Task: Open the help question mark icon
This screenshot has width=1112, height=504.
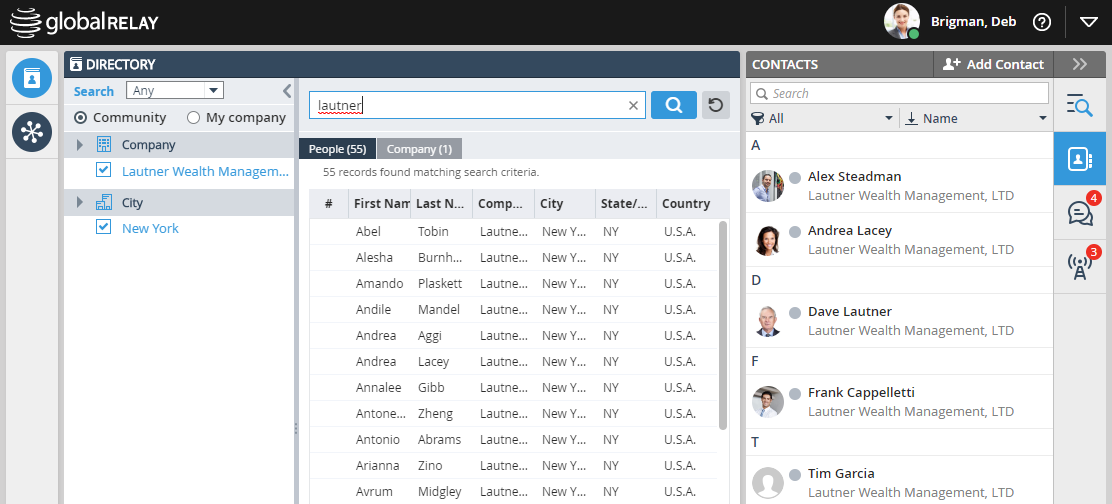Action: point(1042,22)
